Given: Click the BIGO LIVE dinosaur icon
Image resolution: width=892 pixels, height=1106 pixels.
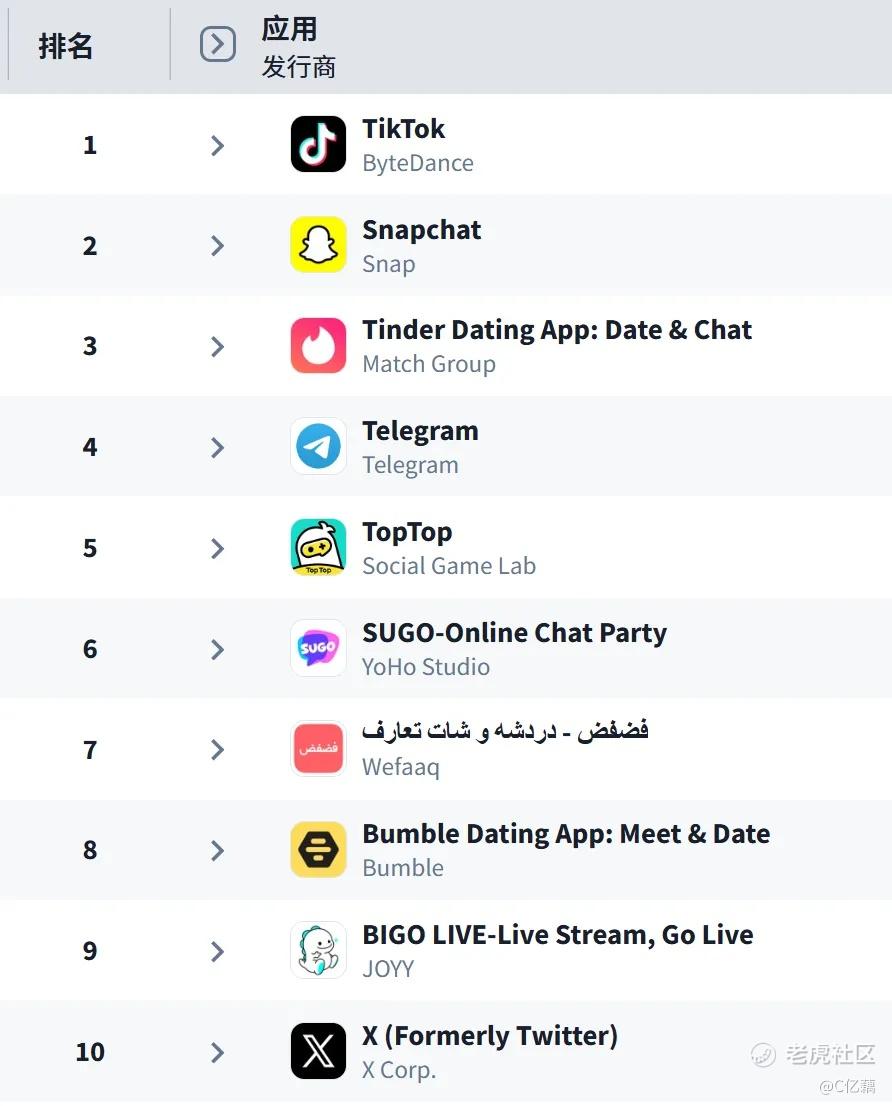Looking at the screenshot, I should pyautogui.click(x=318, y=950).
